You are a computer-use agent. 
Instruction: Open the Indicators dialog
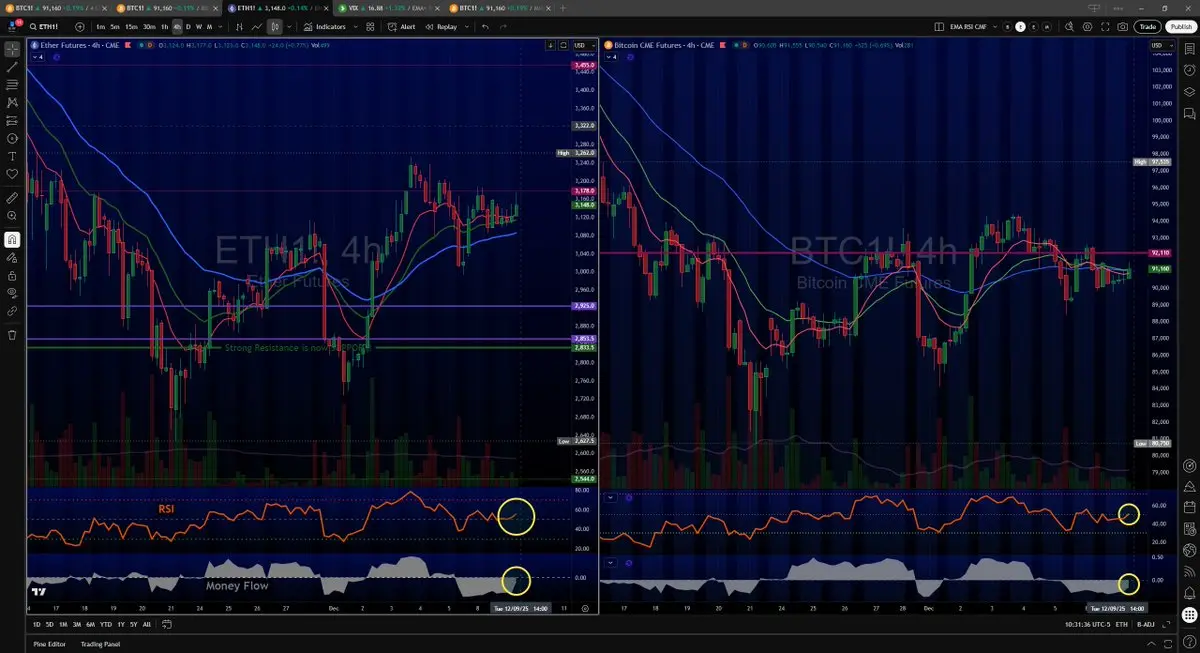324,27
